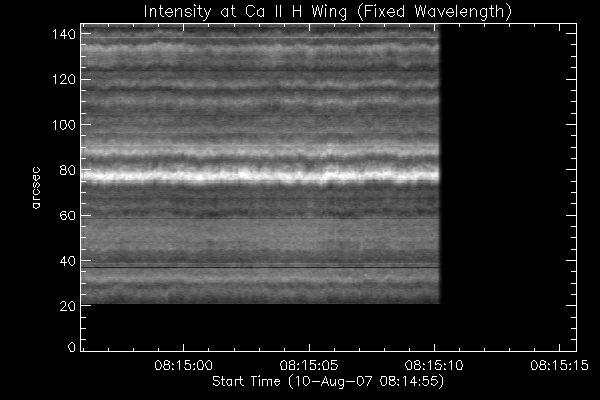Image resolution: width=600 pixels, height=400 pixels.
Task: Click the "arcsec" y-axis label
Action: 36,188
